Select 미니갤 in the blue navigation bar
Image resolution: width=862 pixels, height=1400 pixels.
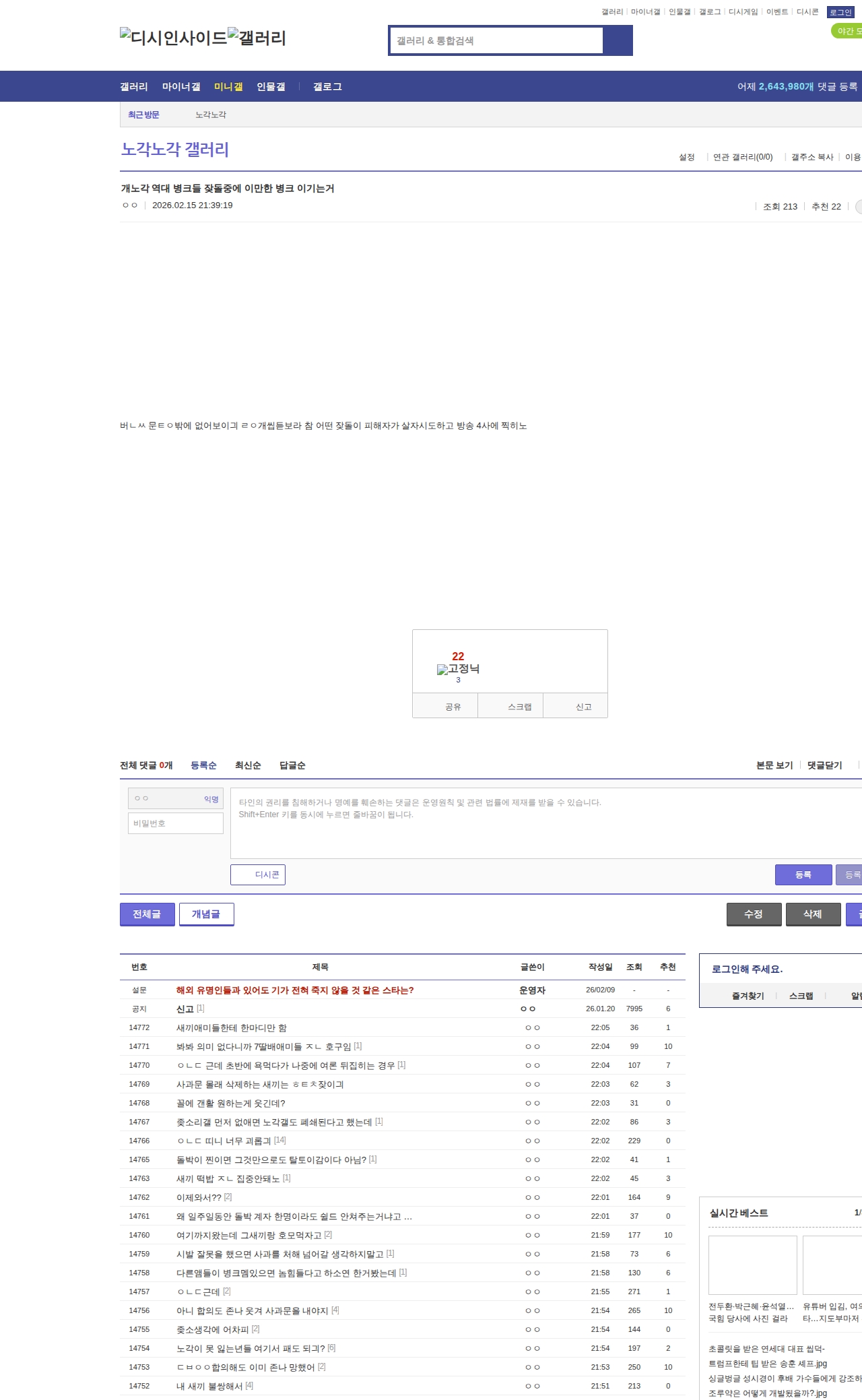click(x=228, y=87)
